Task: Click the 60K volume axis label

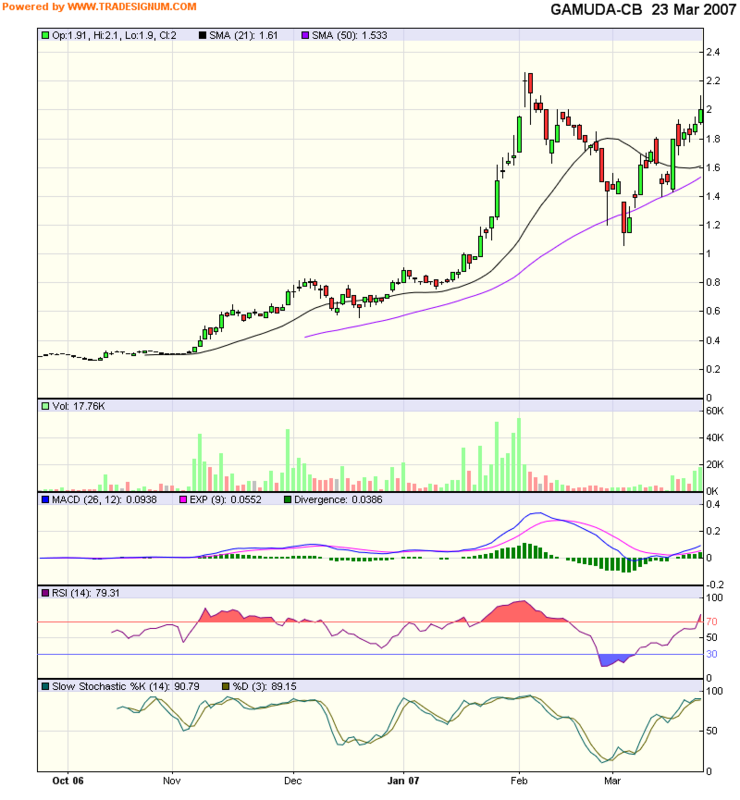Action: (x=714, y=411)
